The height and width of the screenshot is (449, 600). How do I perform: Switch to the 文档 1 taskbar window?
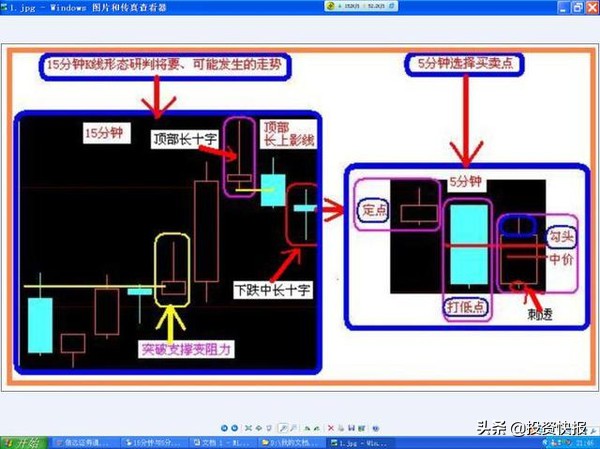coord(225,442)
